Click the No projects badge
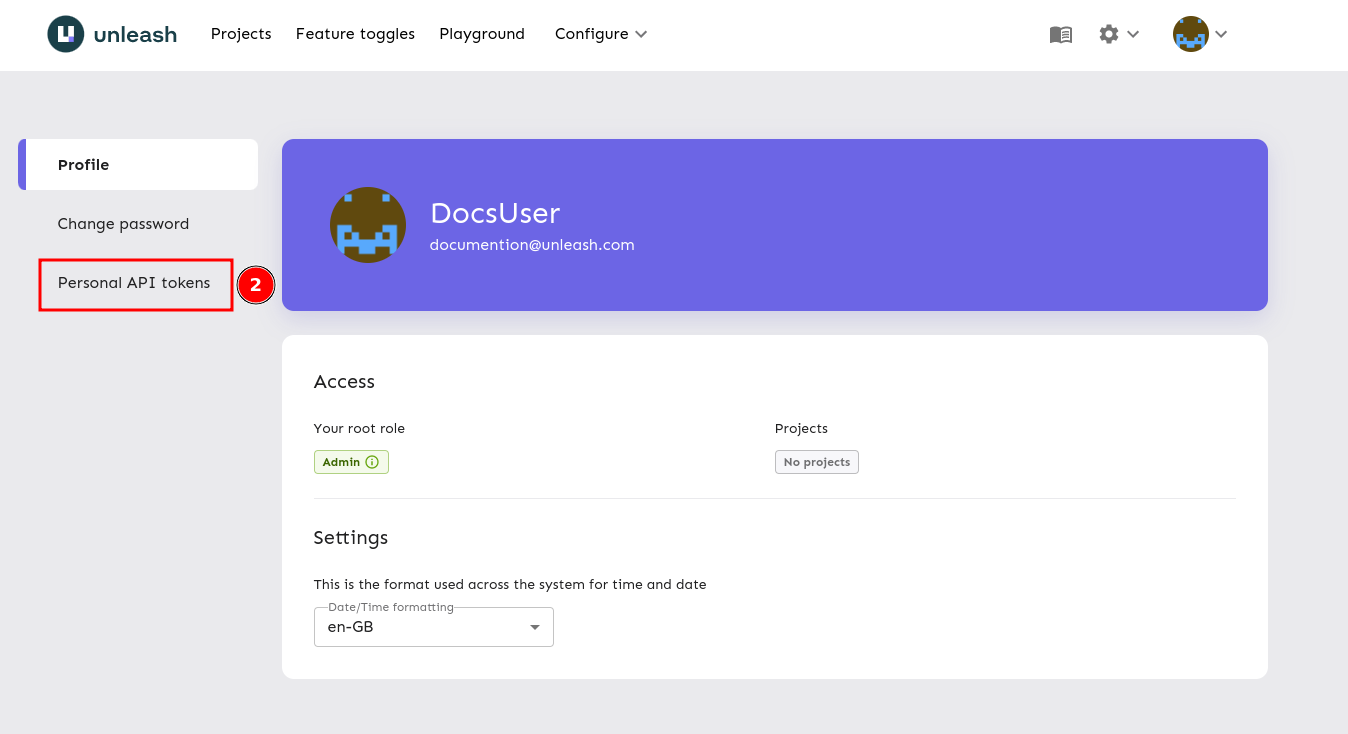This screenshot has height=734, width=1348. coord(816,462)
